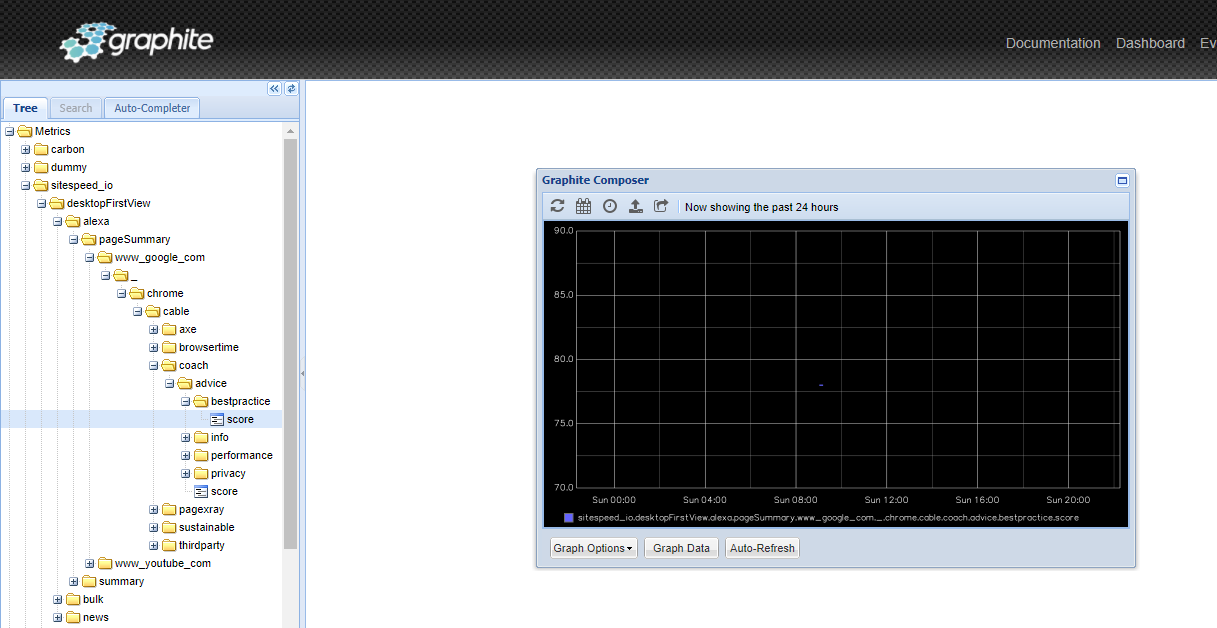Open the Documentation link

[x=1052, y=43]
